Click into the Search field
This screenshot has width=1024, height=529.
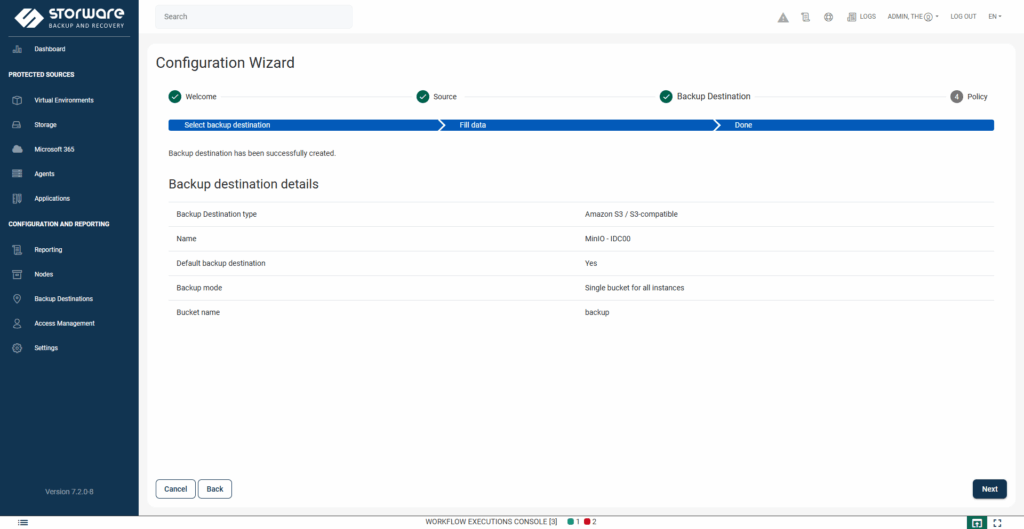point(254,17)
